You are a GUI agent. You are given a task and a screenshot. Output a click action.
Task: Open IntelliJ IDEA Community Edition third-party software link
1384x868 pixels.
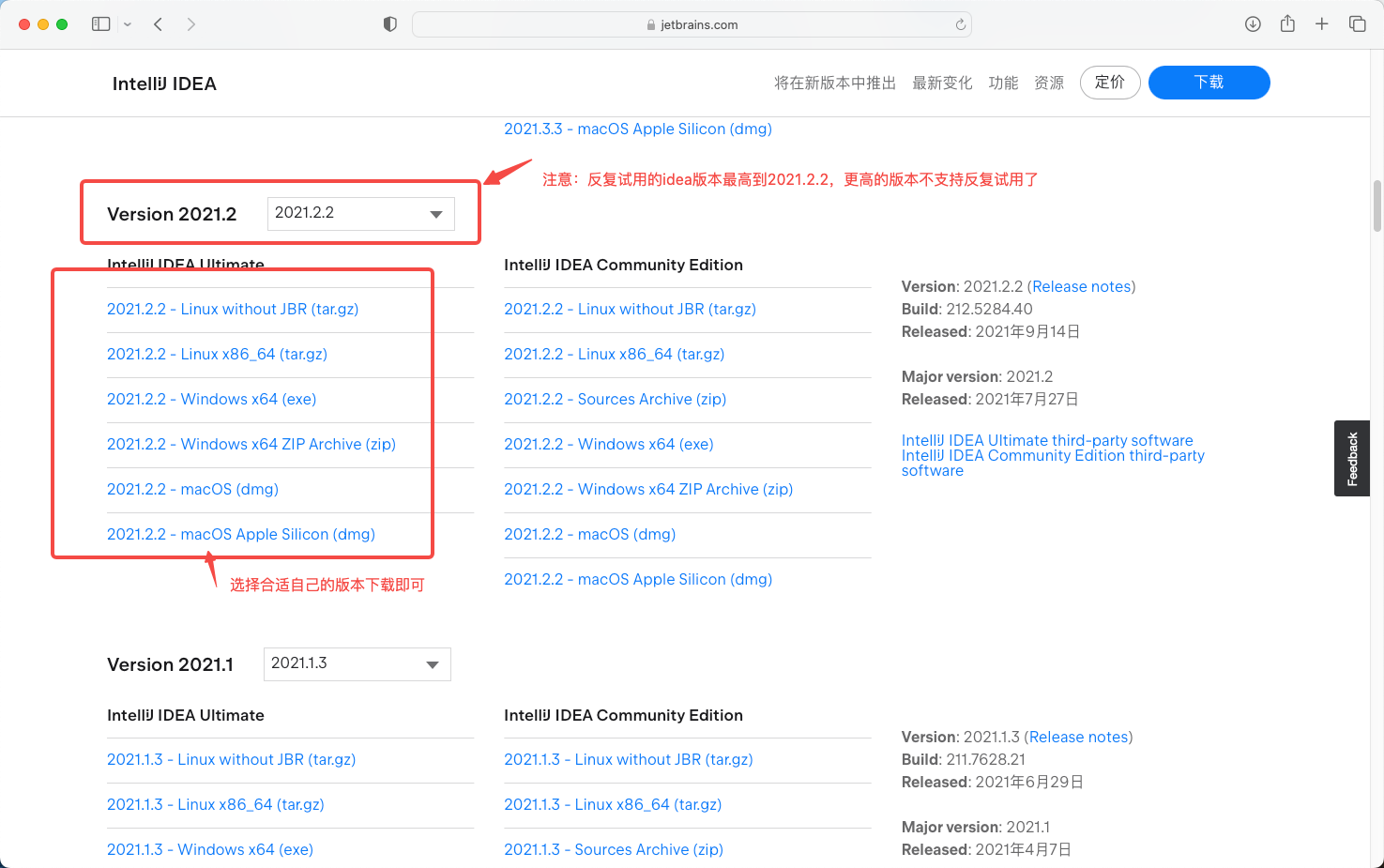pos(1053,463)
